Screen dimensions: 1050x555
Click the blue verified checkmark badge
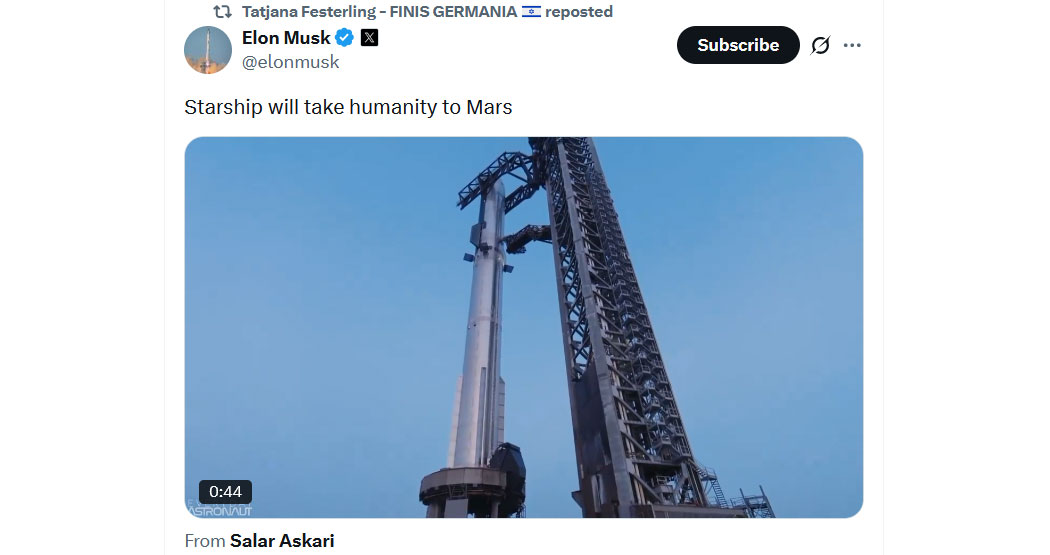[x=344, y=38]
